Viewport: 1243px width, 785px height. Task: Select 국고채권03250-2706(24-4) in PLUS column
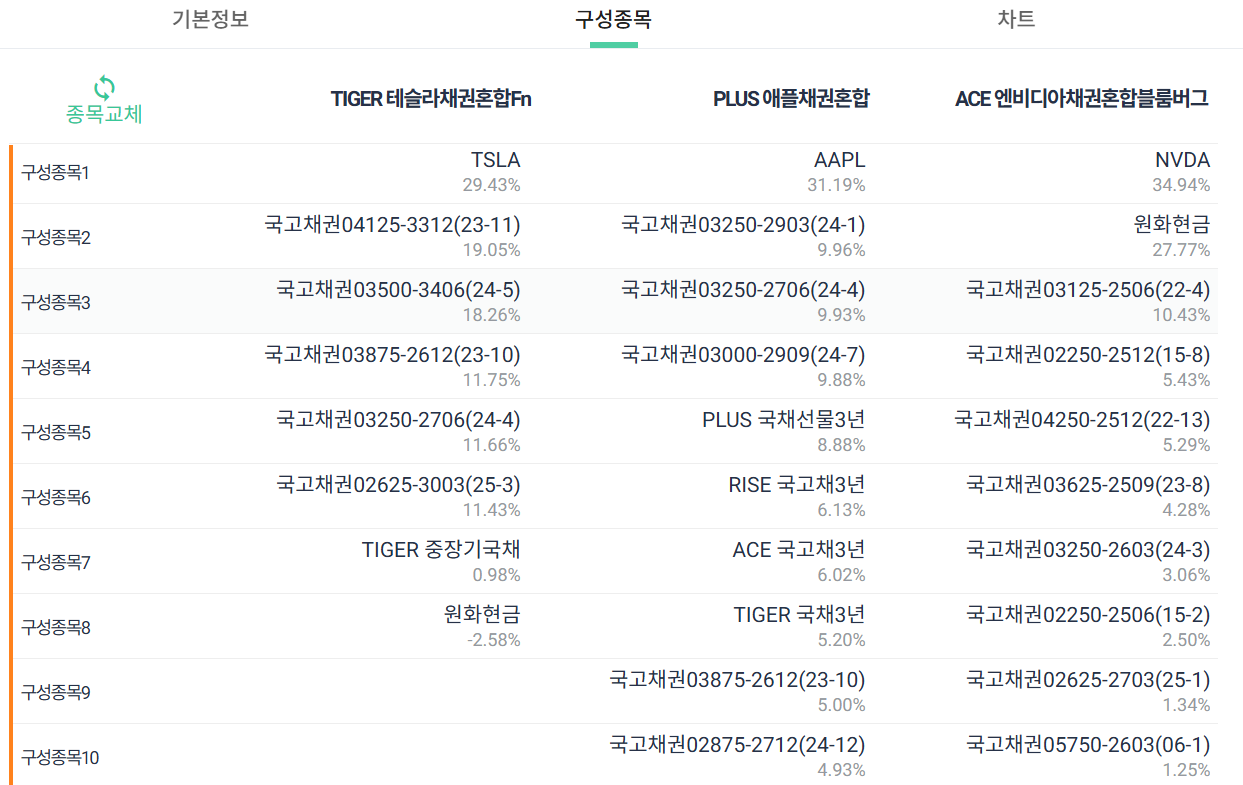tap(743, 290)
